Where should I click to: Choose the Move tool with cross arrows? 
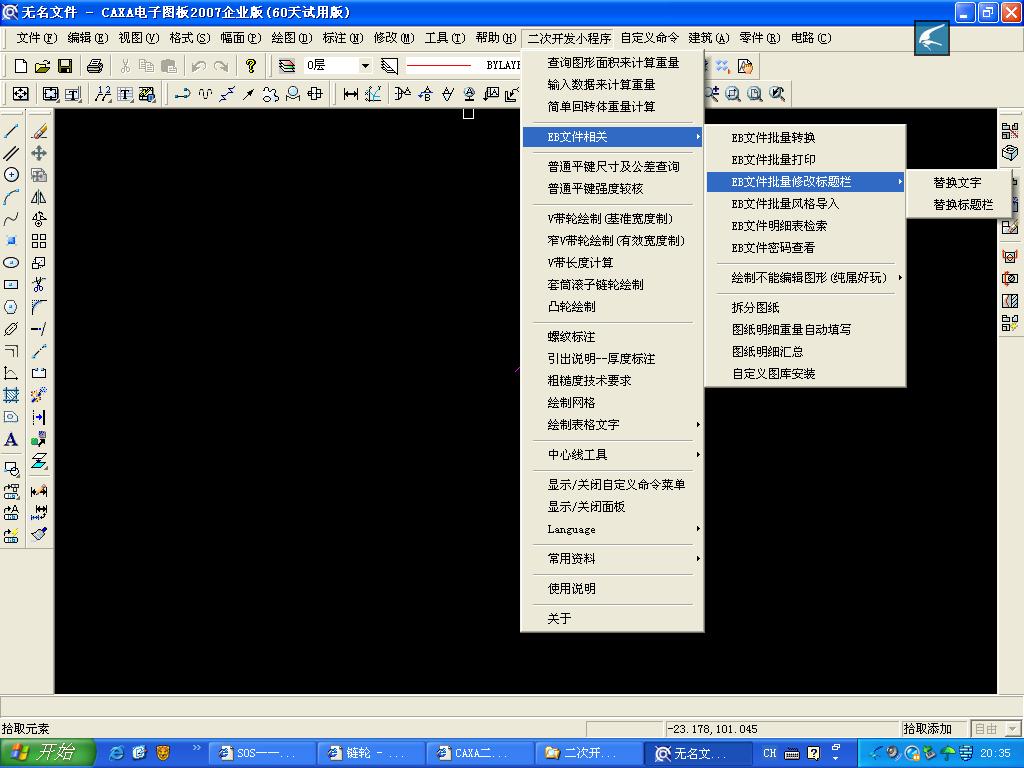[39, 153]
